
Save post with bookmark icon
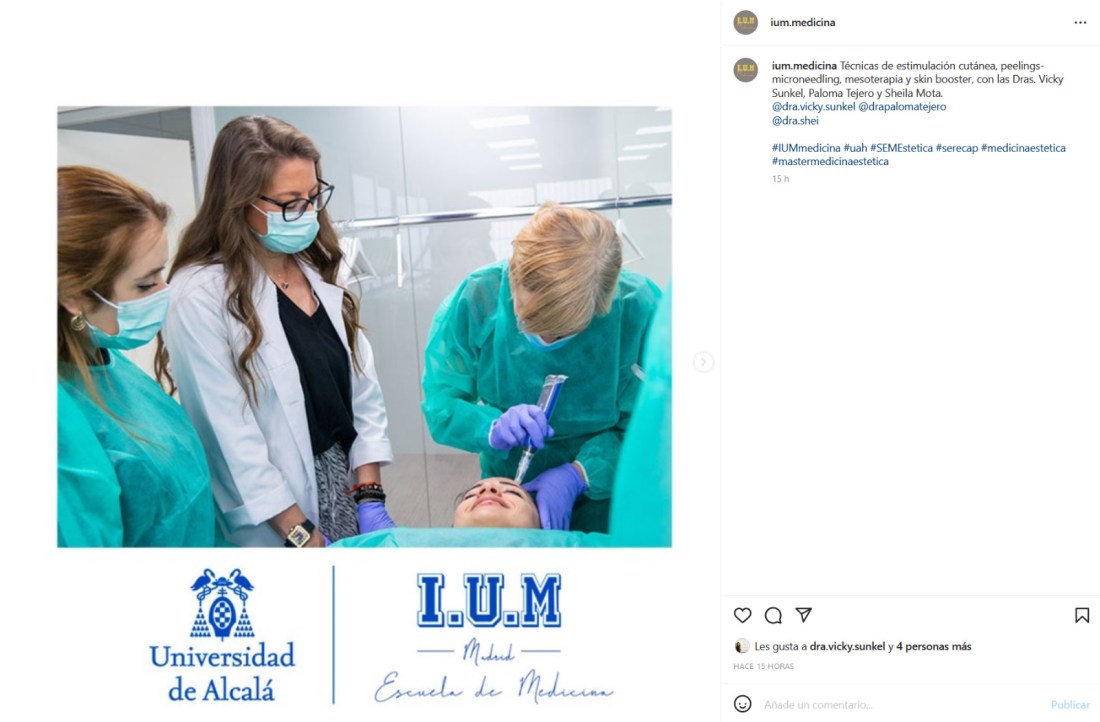point(1082,615)
